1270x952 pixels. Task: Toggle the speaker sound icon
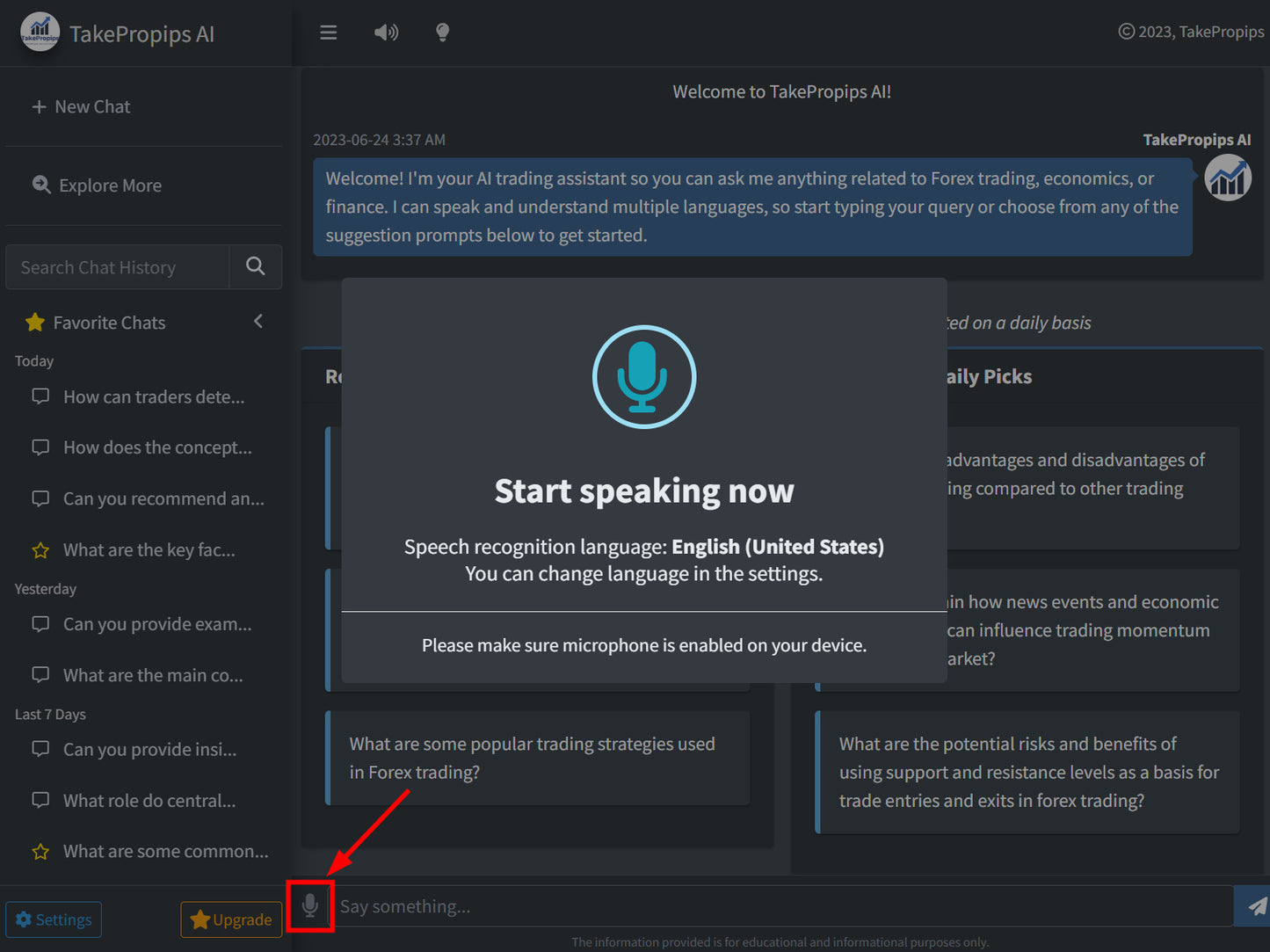(386, 33)
